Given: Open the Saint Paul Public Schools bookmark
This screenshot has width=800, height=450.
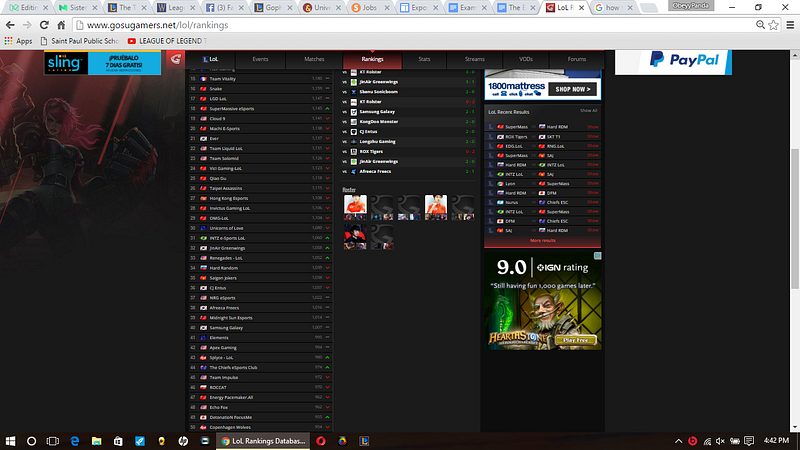Looking at the screenshot, I should (80, 41).
